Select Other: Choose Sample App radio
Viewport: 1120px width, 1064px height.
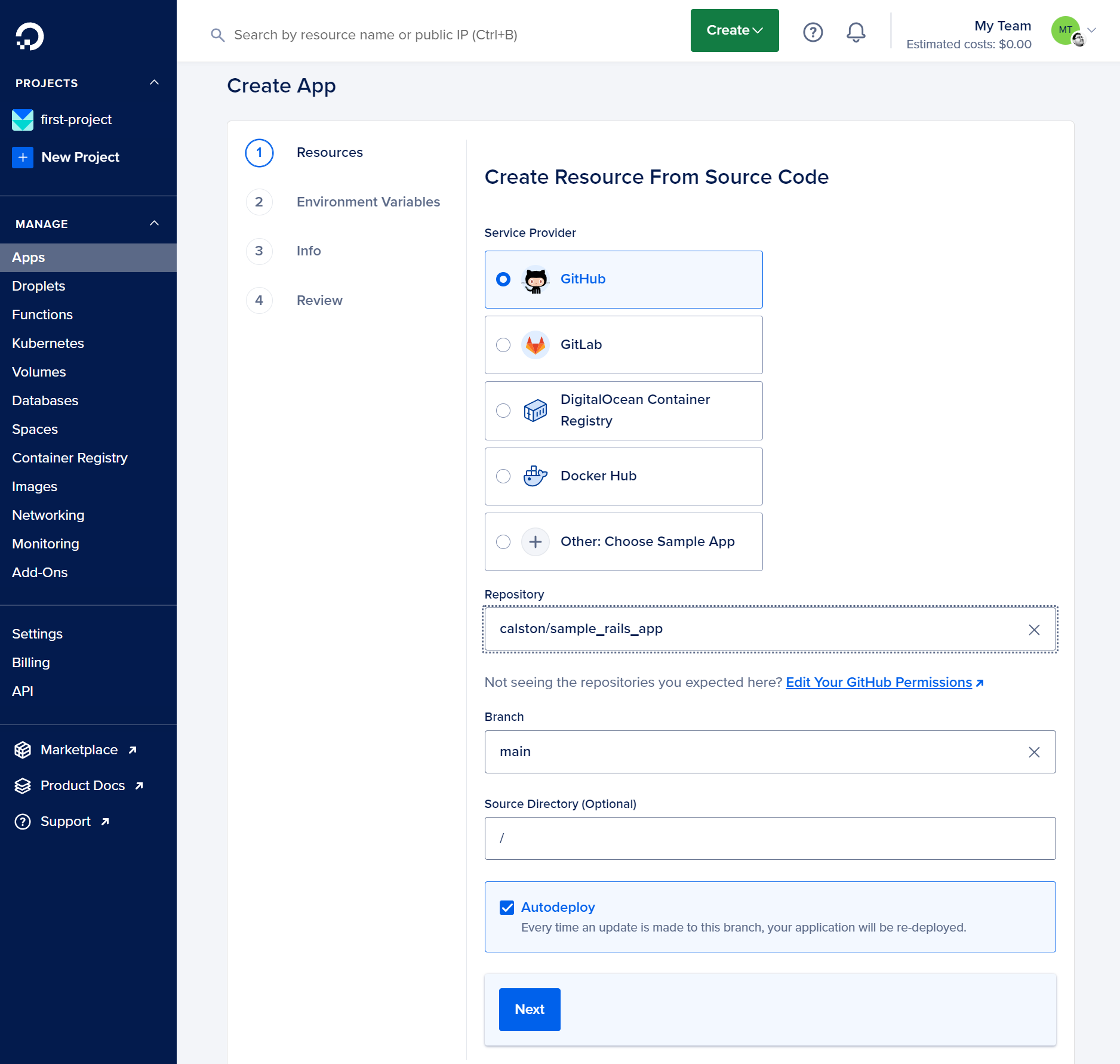503,542
